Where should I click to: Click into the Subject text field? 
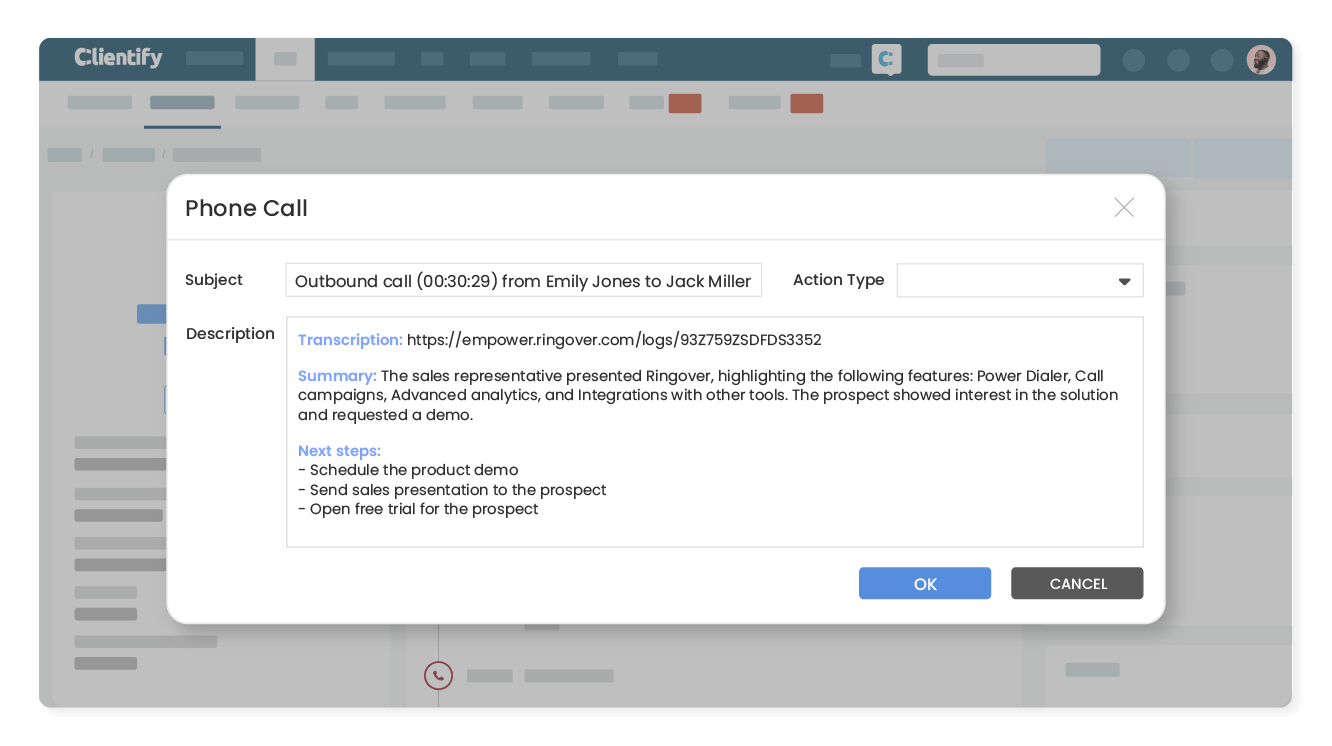523,281
